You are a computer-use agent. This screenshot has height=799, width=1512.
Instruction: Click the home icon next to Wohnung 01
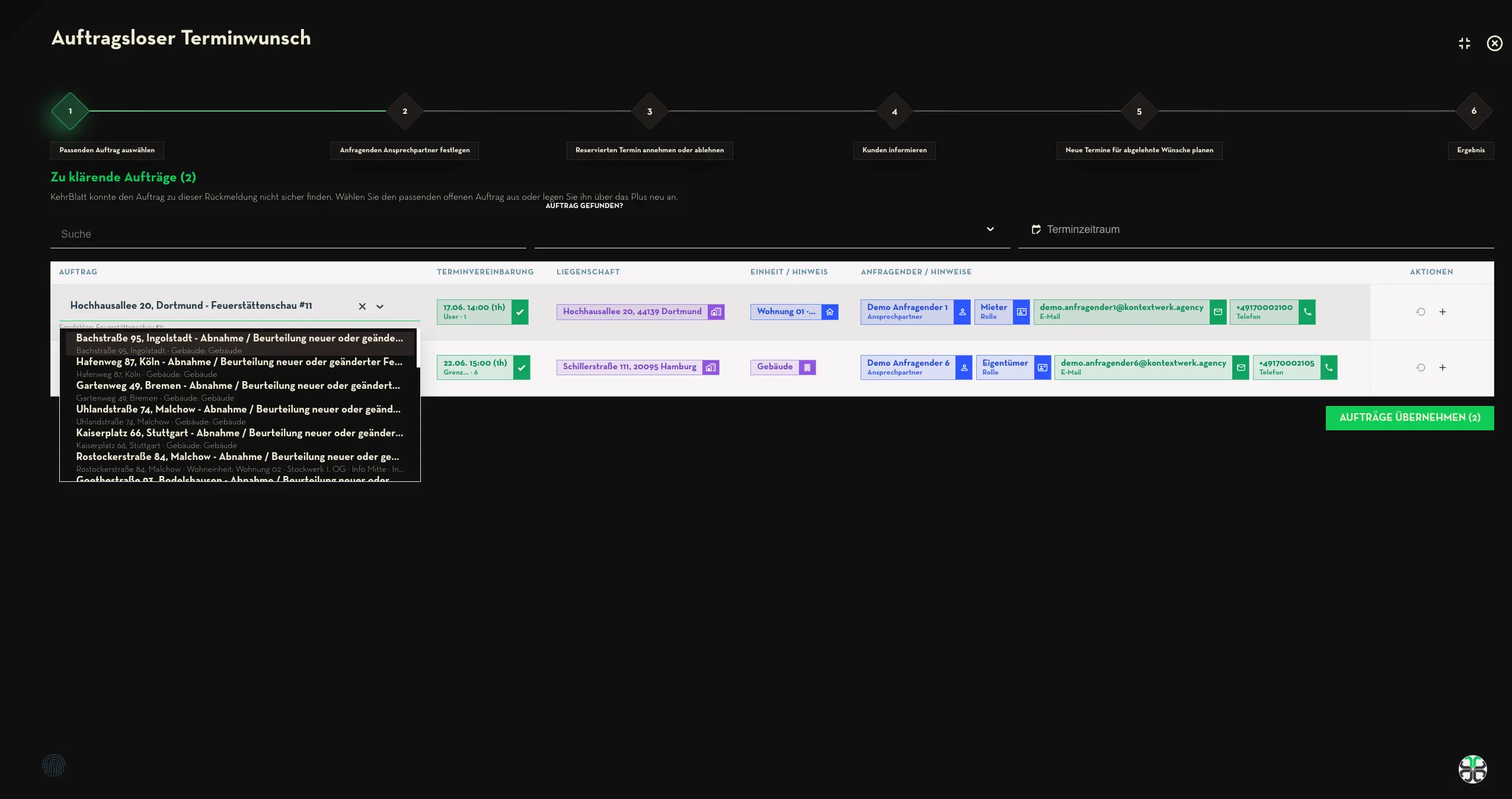[830, 312]
